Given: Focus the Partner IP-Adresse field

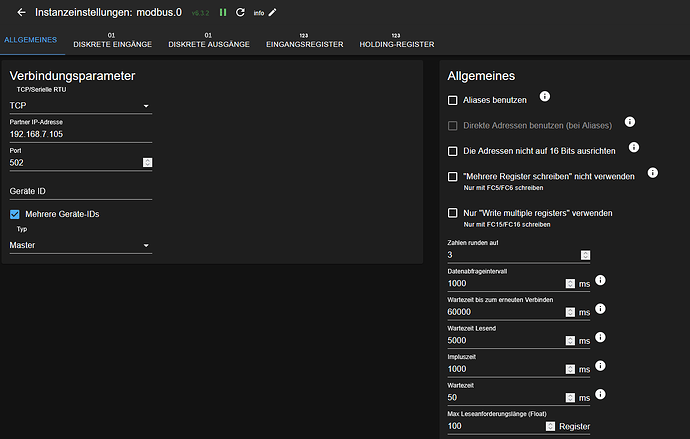Looking at the screenshot, I should [81, 134].
